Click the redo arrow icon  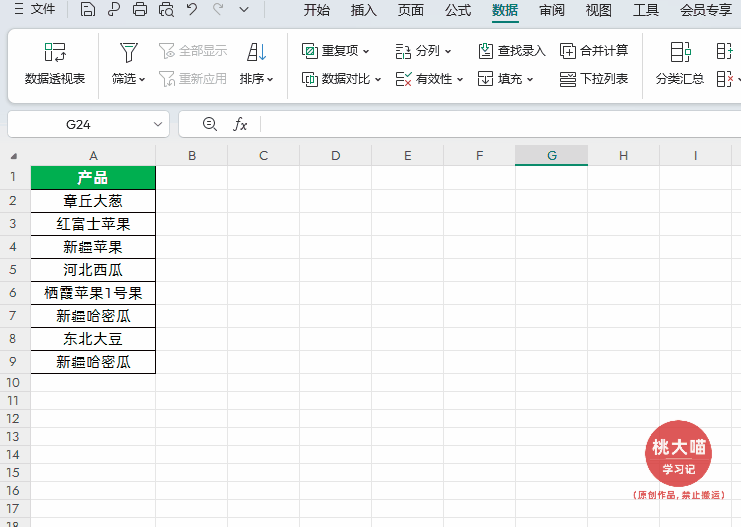click(218, 9)
